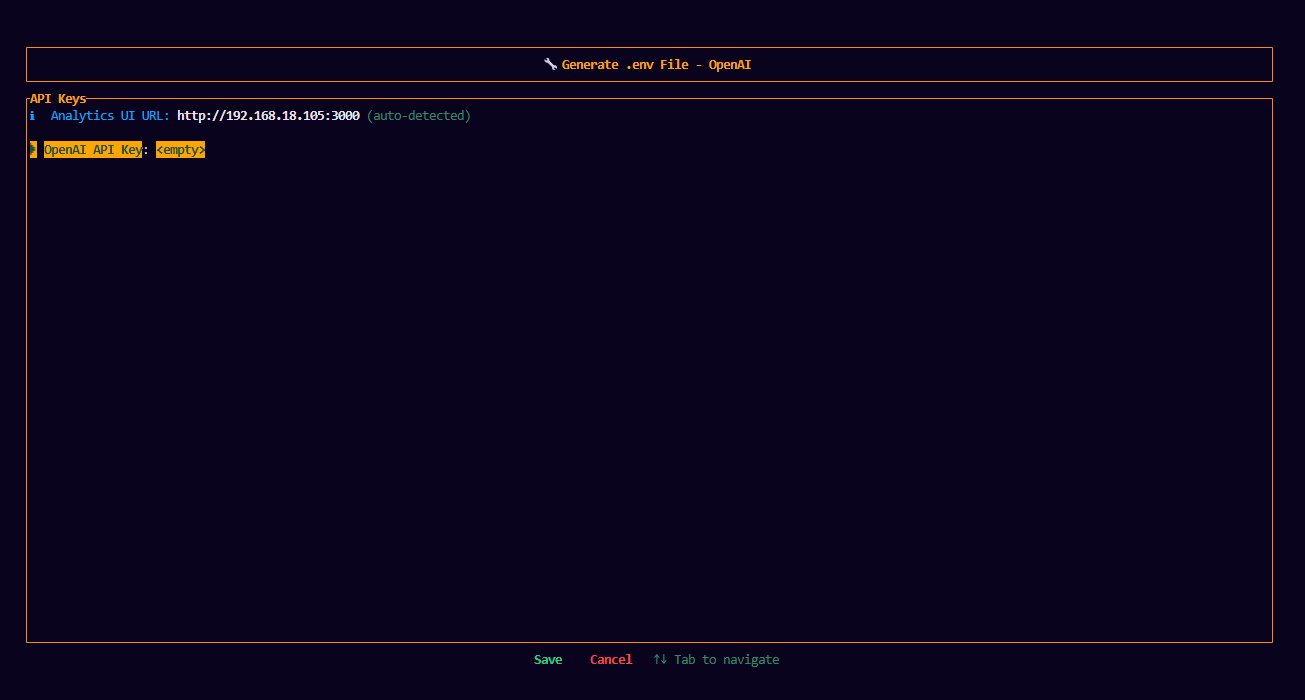Click the 'Generate .env File - OpenAI' title
This screenshot has height=700, width=1305.
(x=656, y=64)
